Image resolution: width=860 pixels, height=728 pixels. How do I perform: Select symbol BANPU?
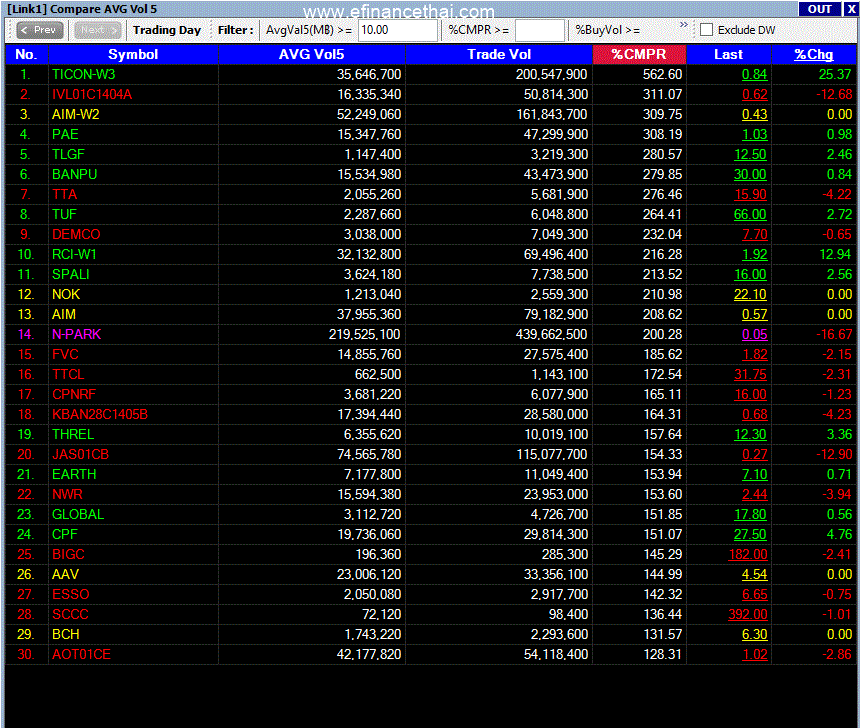click(75, 174)
